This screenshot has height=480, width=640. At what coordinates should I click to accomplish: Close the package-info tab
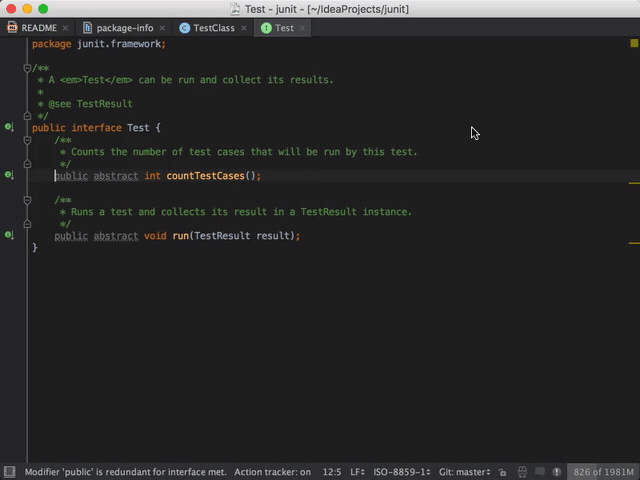click(x=162, y=28)
